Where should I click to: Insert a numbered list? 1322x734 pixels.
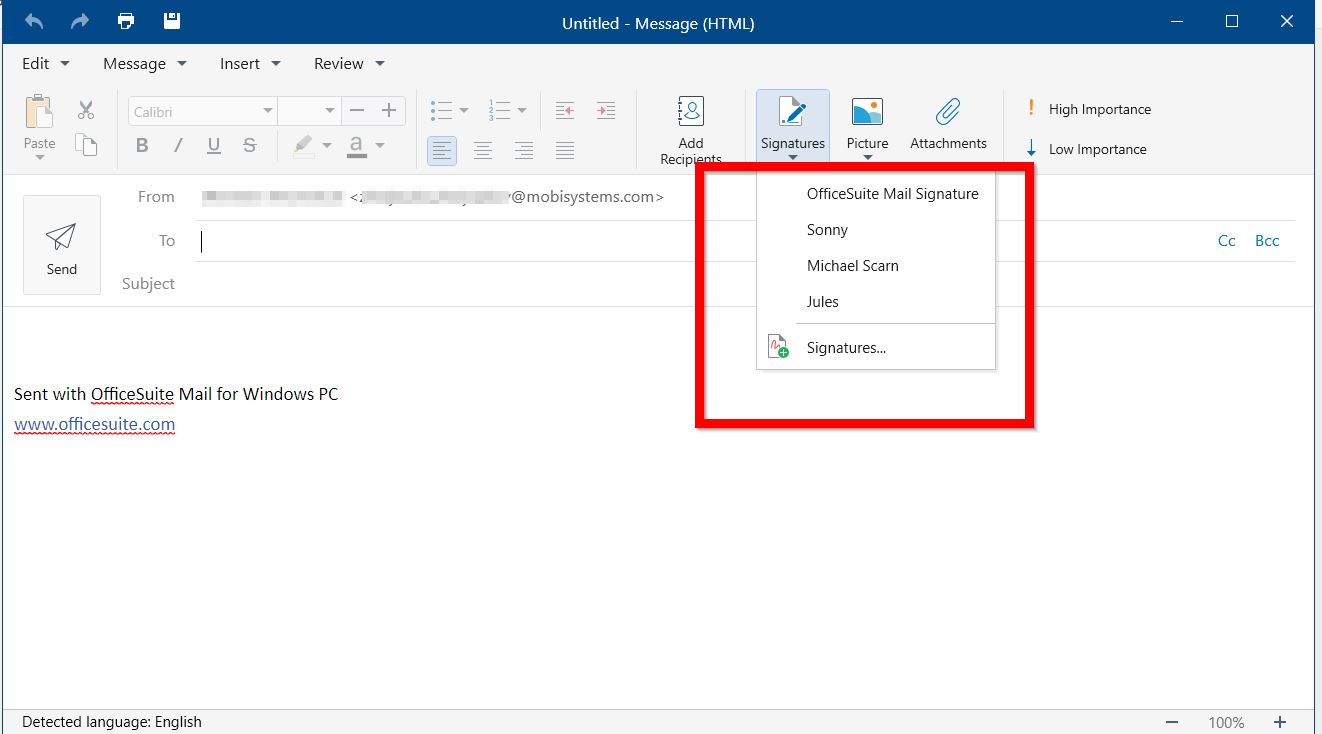point(499,110)
